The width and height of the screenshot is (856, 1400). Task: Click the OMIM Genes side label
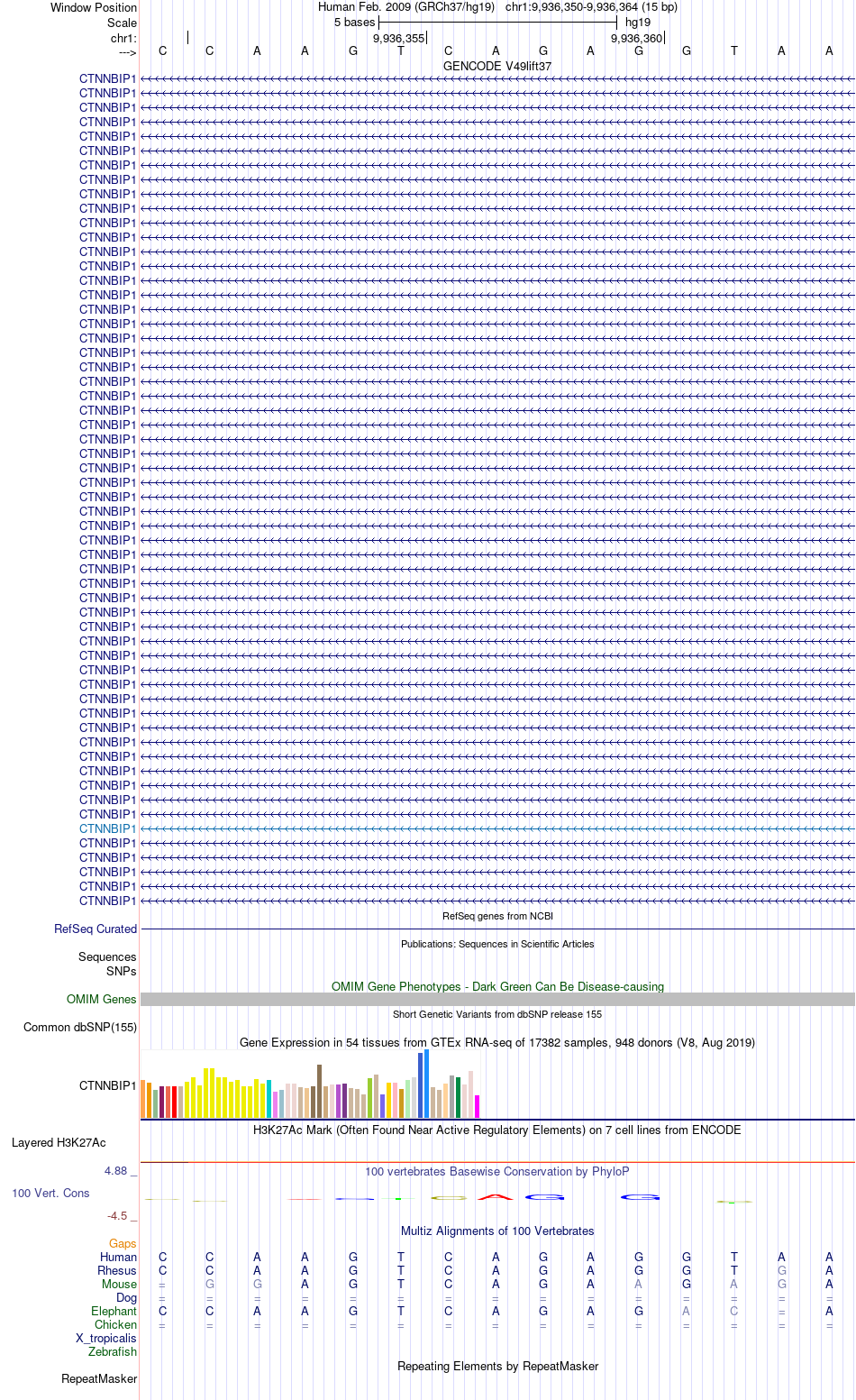tap(102, 1000)
